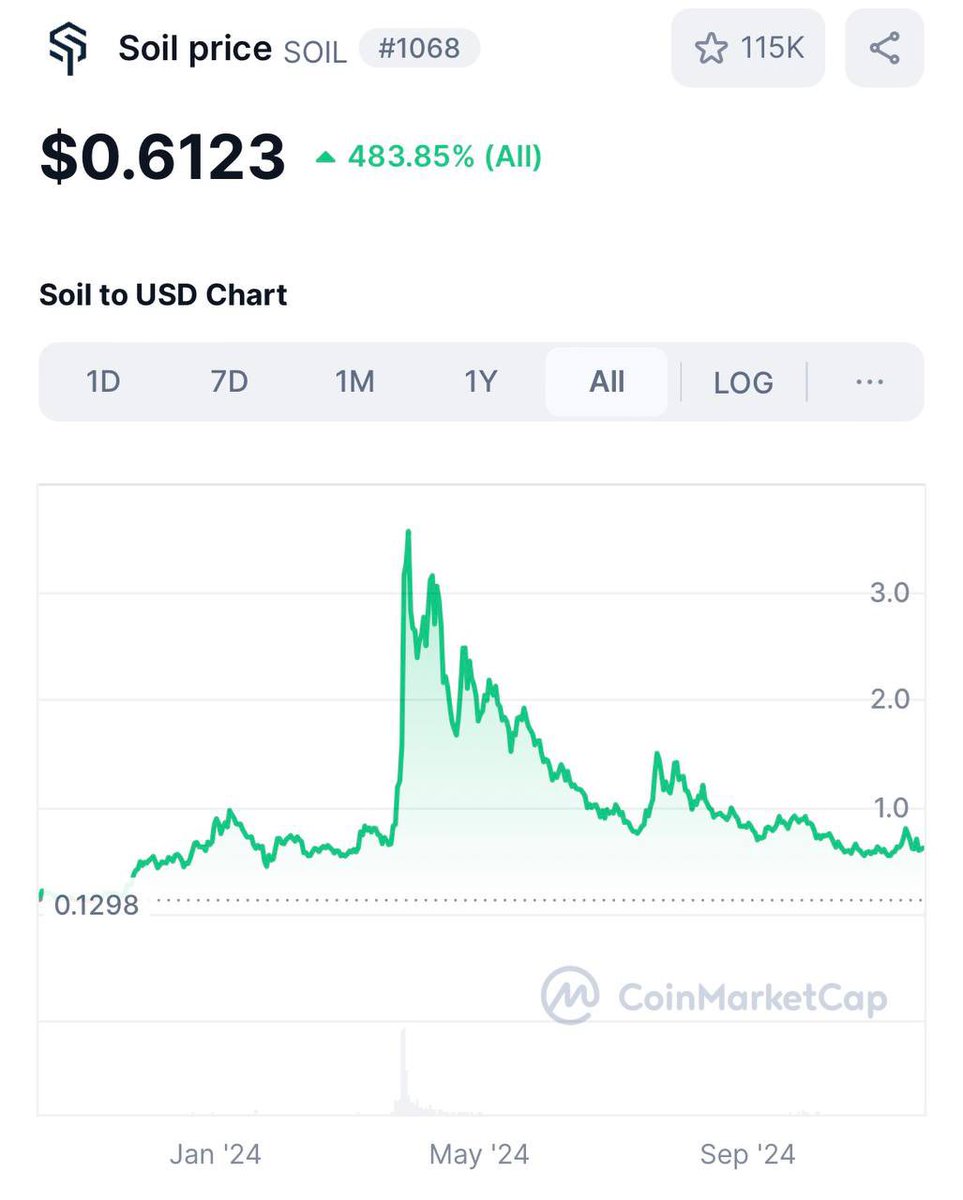Screen dimensions: 963x1200
Task: Click the Soil token logo icon
Action: point(68,48)
